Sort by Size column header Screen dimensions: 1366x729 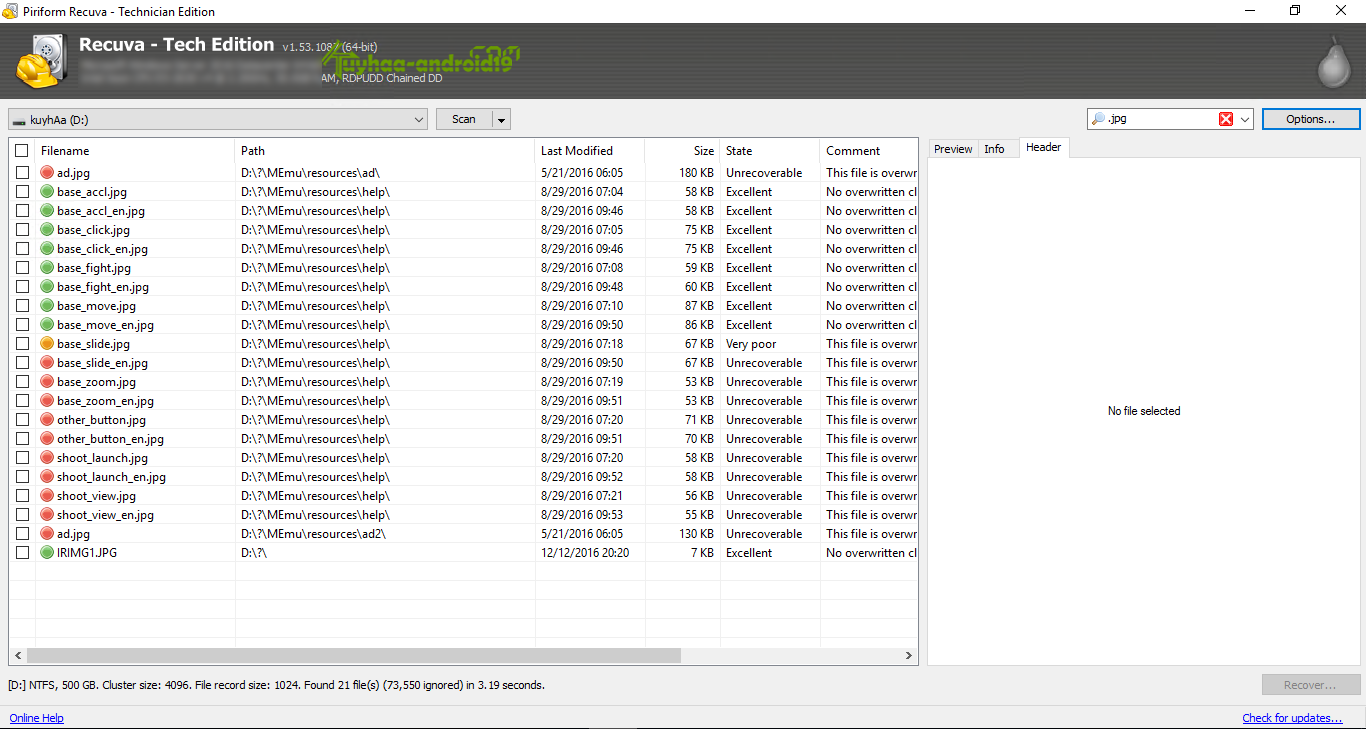tap(682, 151)
